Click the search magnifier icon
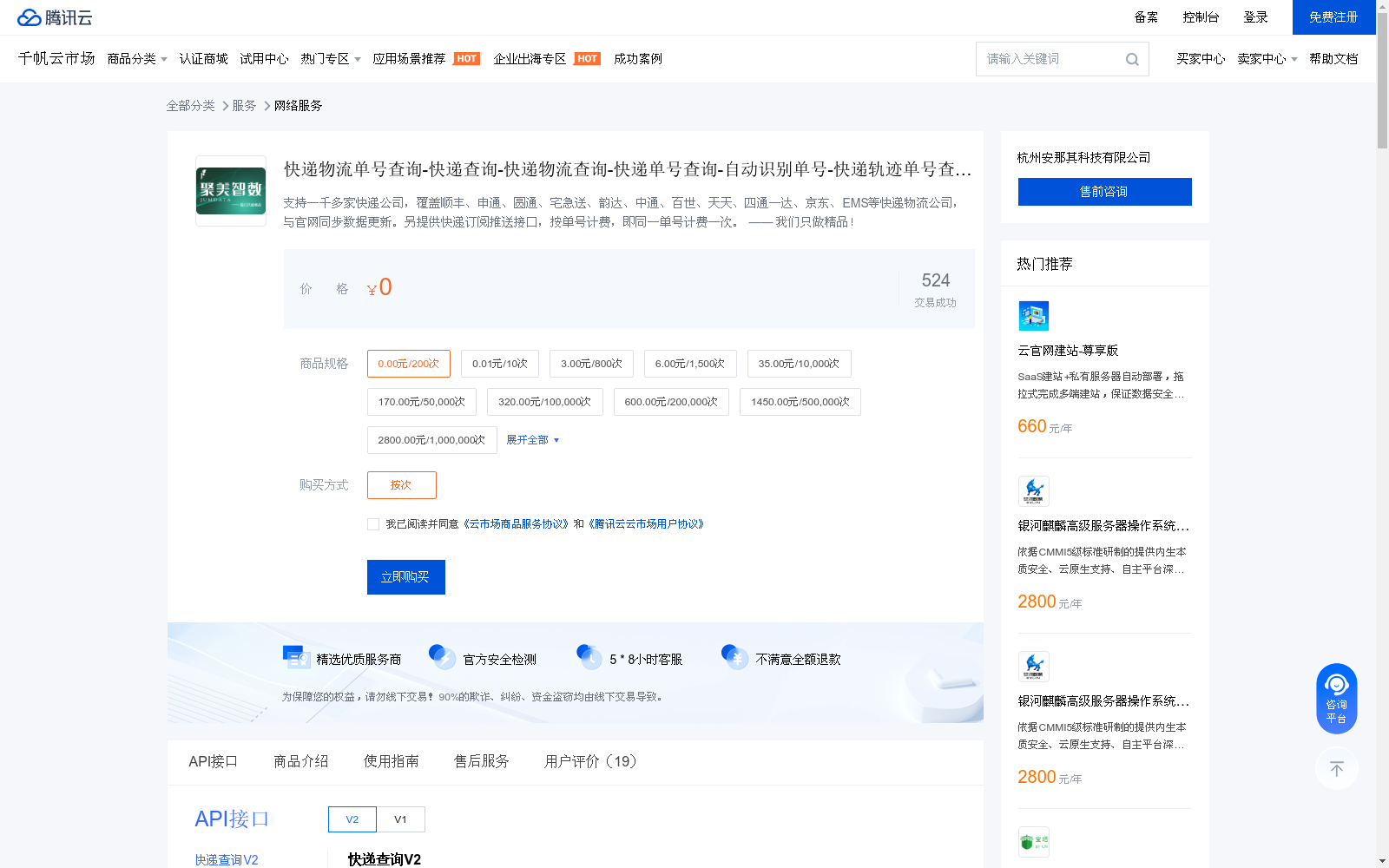The width and height of the screenshot is (1389, 868). (1132, 59)
